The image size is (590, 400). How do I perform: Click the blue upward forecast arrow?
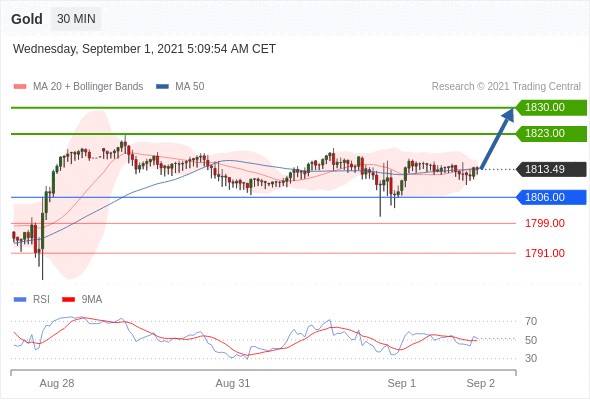(x=497, y=138)
